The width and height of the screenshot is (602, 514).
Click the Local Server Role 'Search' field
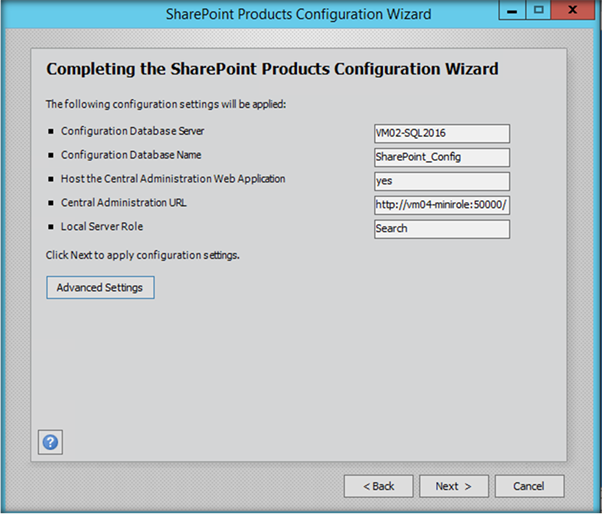442,229
